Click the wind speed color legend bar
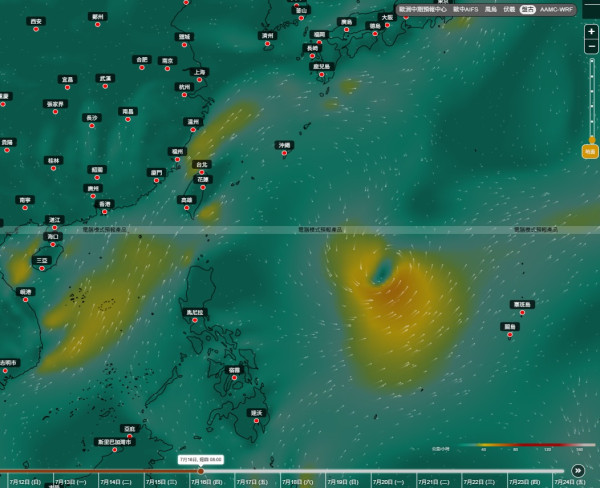 [x=526, y=445]
